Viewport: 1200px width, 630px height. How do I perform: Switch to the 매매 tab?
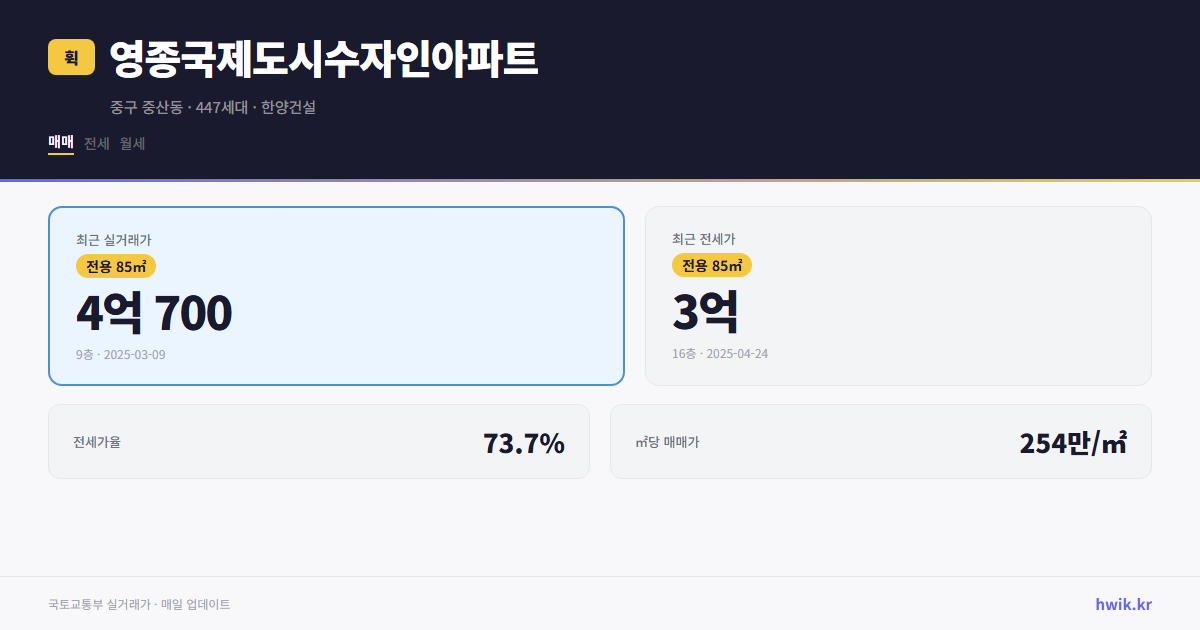pyautogui.click(x=59, y=143)
